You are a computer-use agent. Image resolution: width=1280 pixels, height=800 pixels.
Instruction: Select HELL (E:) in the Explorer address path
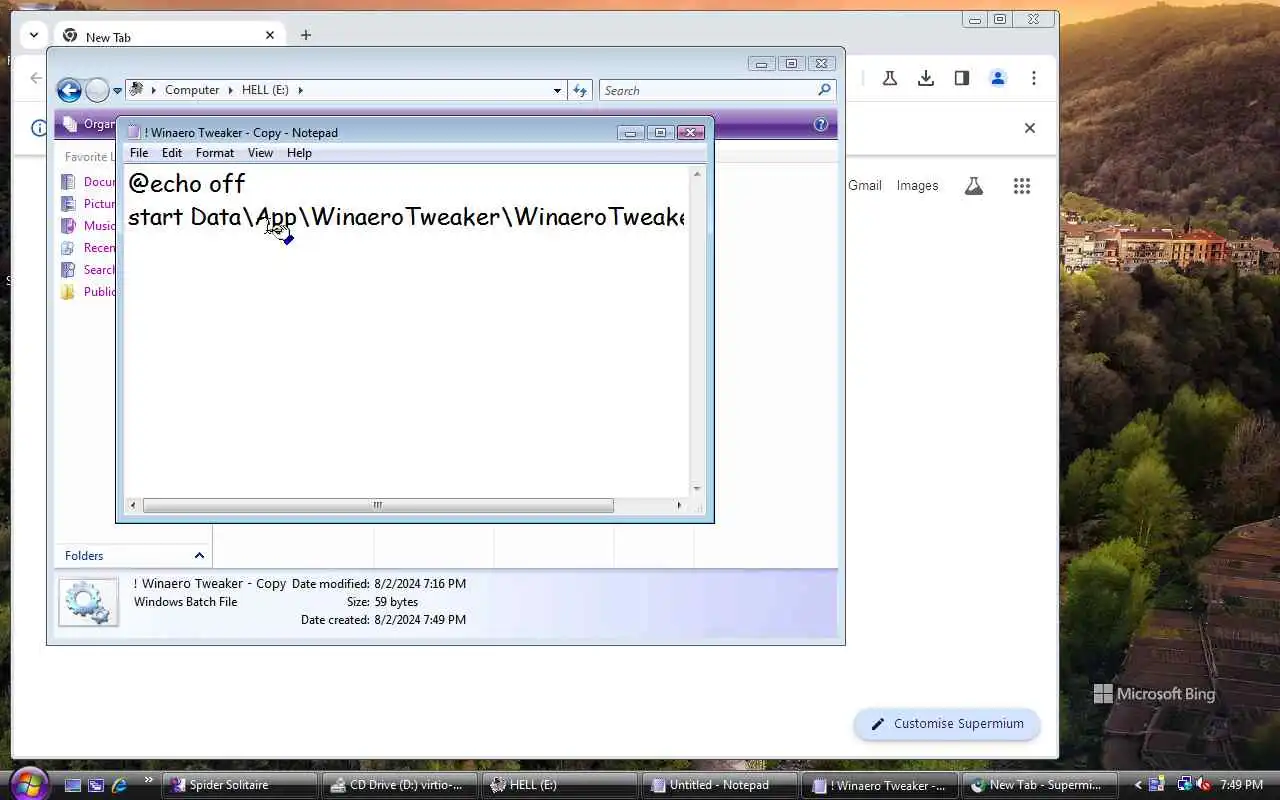pos(265,90)
